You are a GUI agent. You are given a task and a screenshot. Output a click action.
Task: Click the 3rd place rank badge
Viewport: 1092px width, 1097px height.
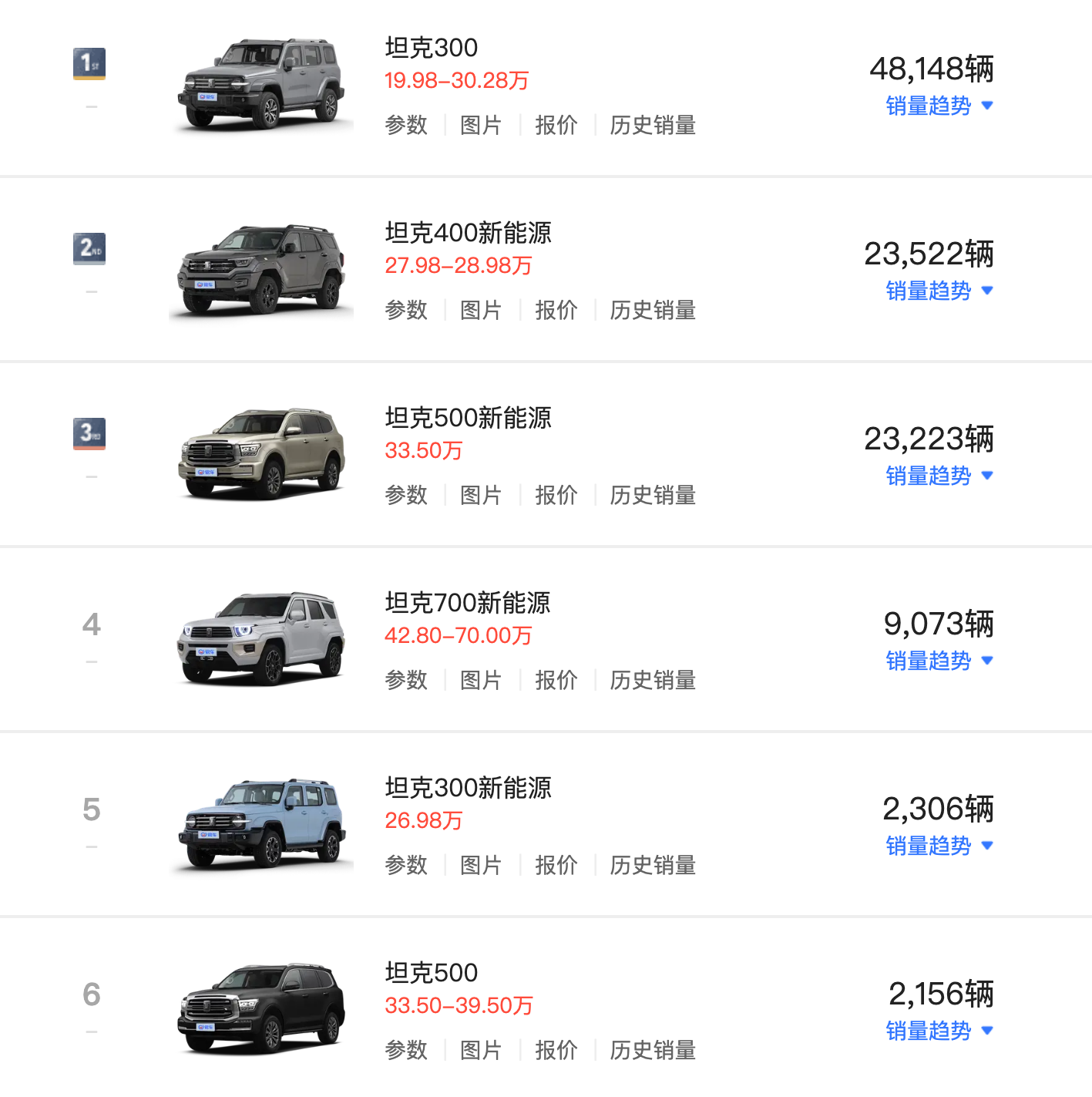pyautogui.click(x=89, y=433)
